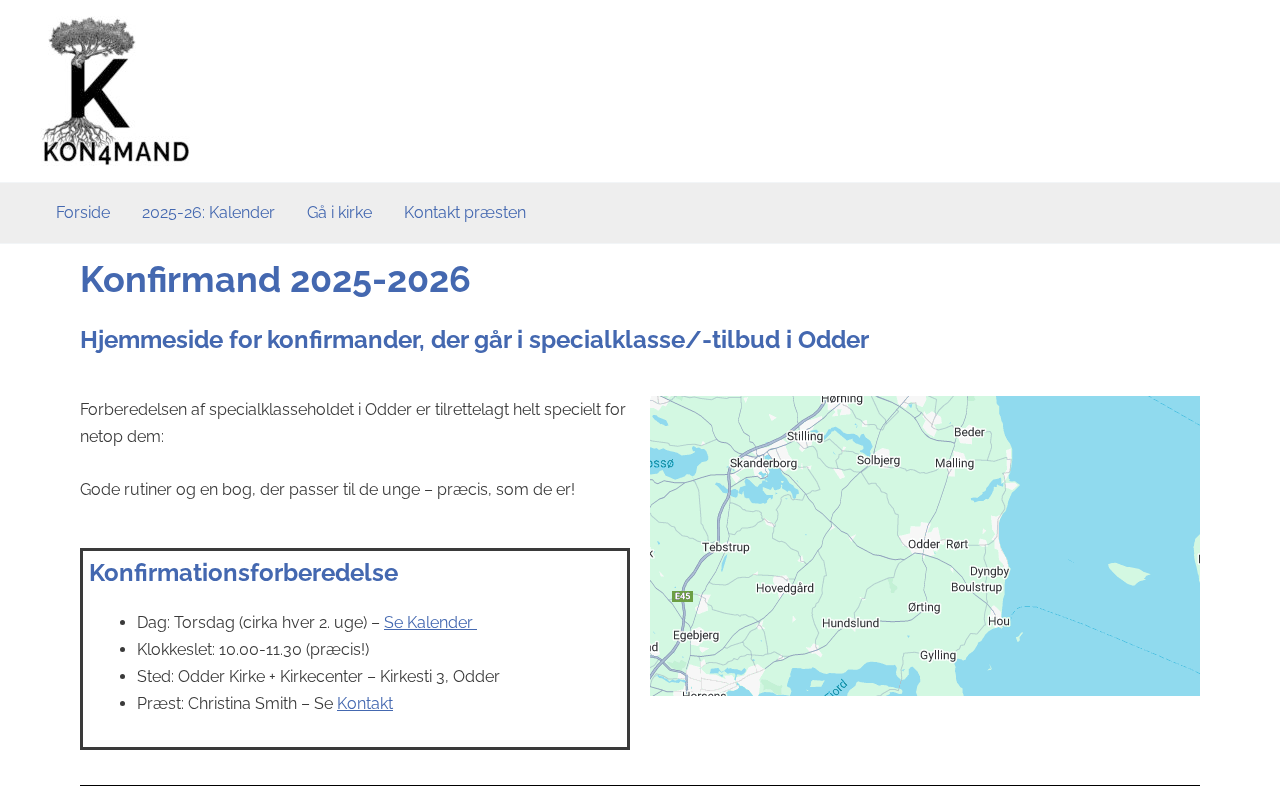Open the Forside menu item
Viewport: 1280px width, 800px height.
coord(83,213)
